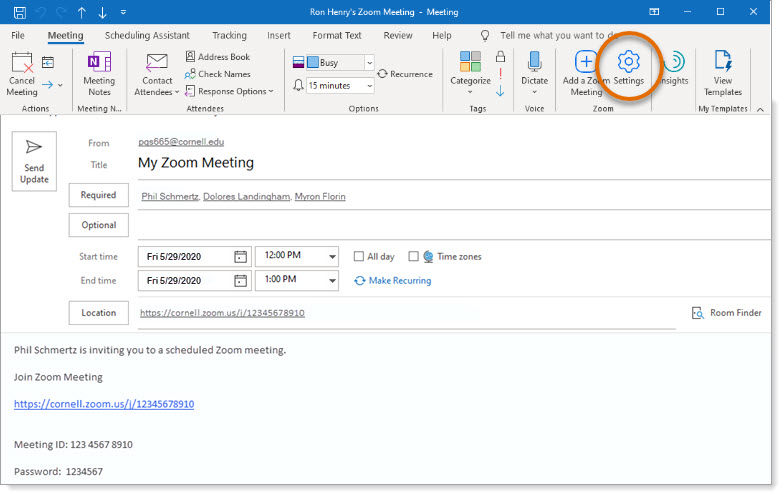Screen dimensions: 784x497
Task: Open the Review tab
Action: [398, 36]
